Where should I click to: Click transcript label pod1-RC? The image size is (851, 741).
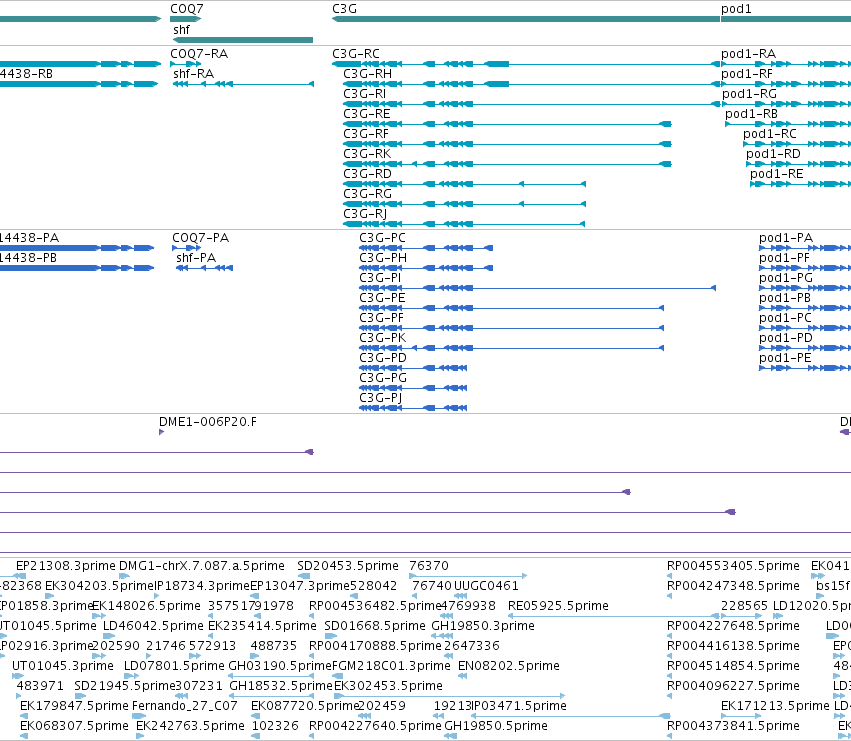tap(770, 134)
